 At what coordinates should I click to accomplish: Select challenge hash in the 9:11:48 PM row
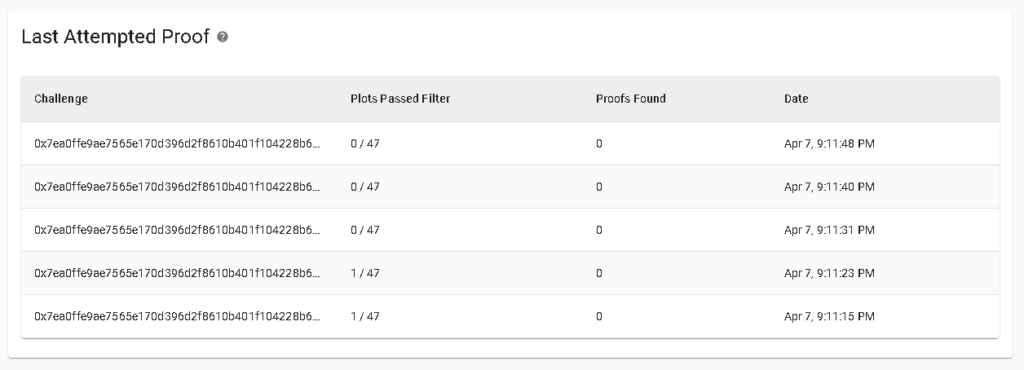(x=178, y=144)
